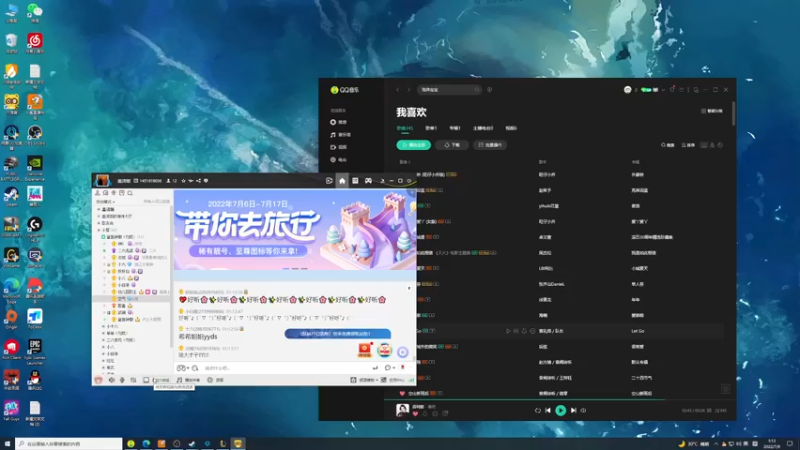Click the Batch Operation button
This screenshot has height=450, width=800.
(490, 145)
